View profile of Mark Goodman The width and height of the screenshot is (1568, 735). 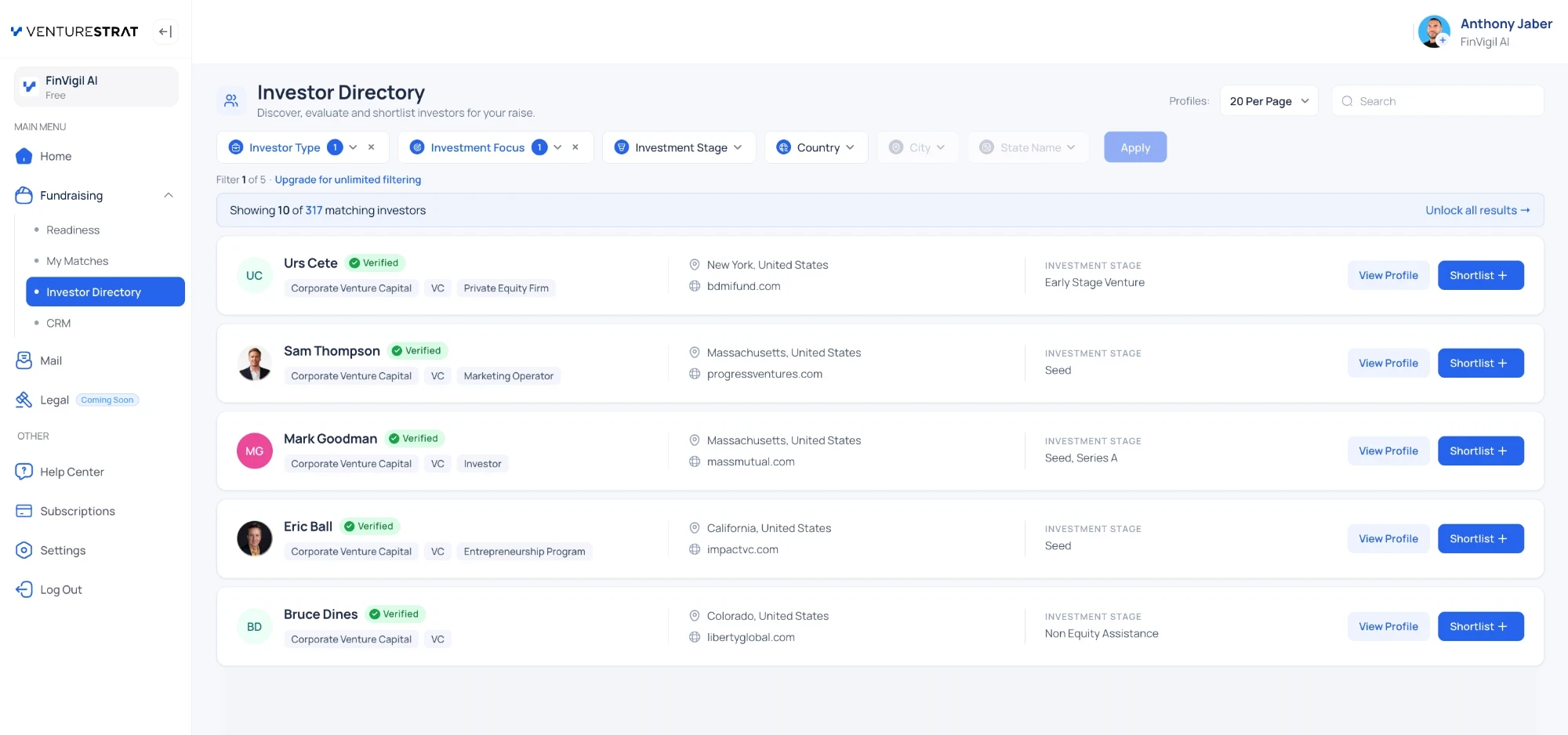(x=1388, y=451)
